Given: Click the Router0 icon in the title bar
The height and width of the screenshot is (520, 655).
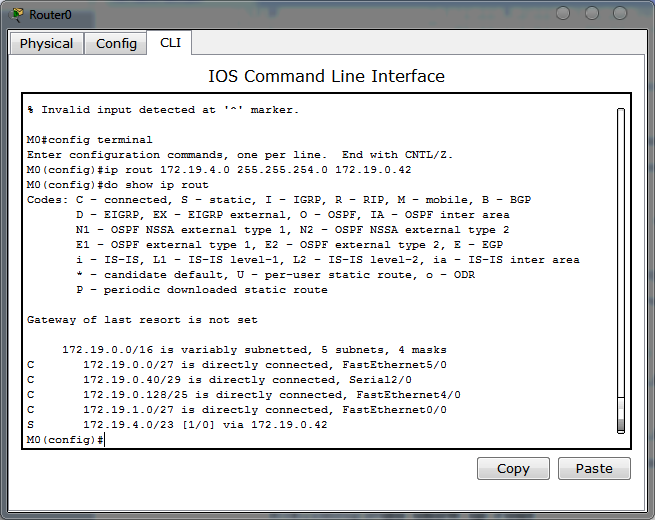Looking at the screenshot, I should [x=17, y=14].
